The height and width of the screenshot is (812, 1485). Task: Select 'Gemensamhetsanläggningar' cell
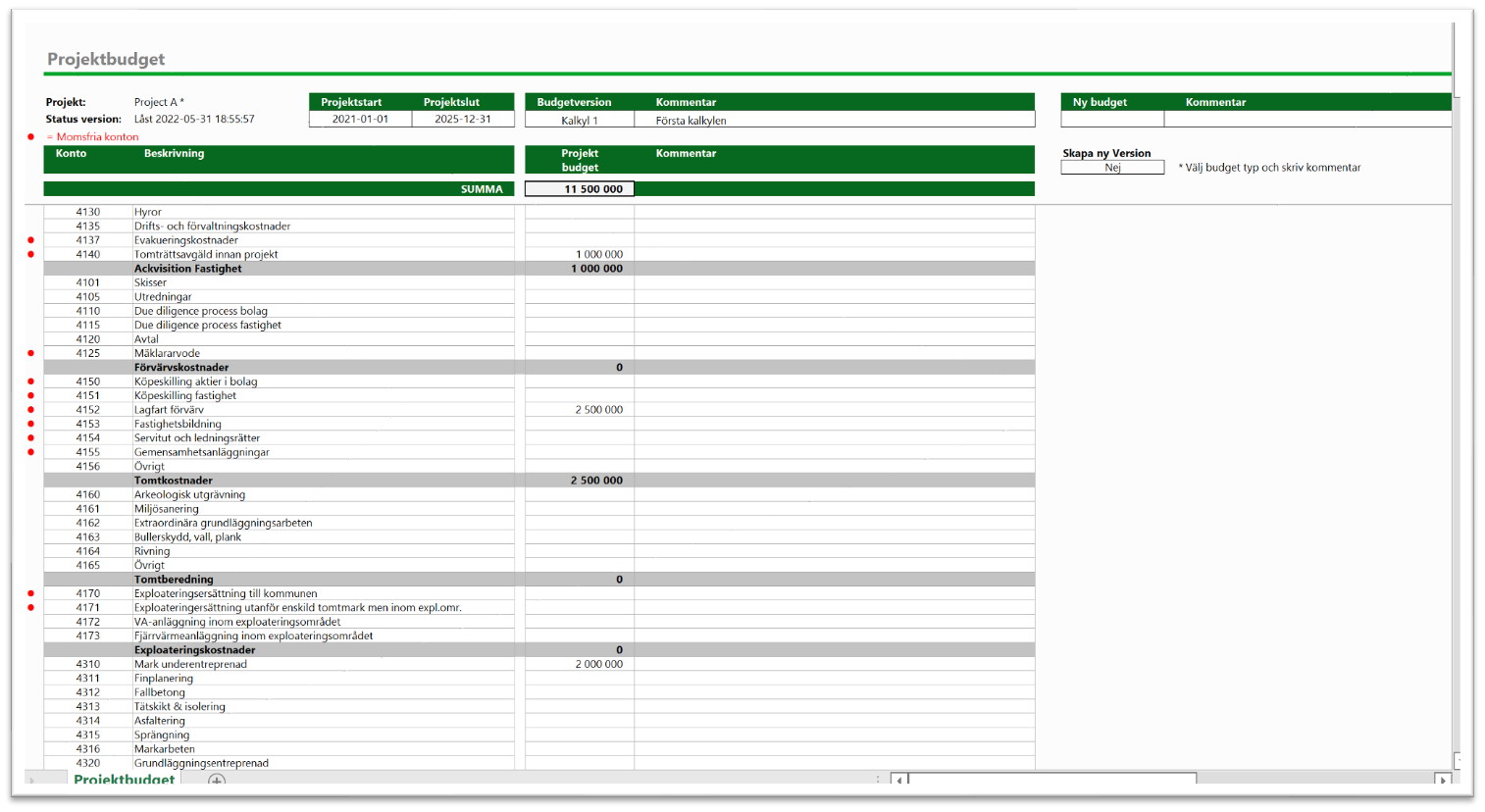click(324, 452)
